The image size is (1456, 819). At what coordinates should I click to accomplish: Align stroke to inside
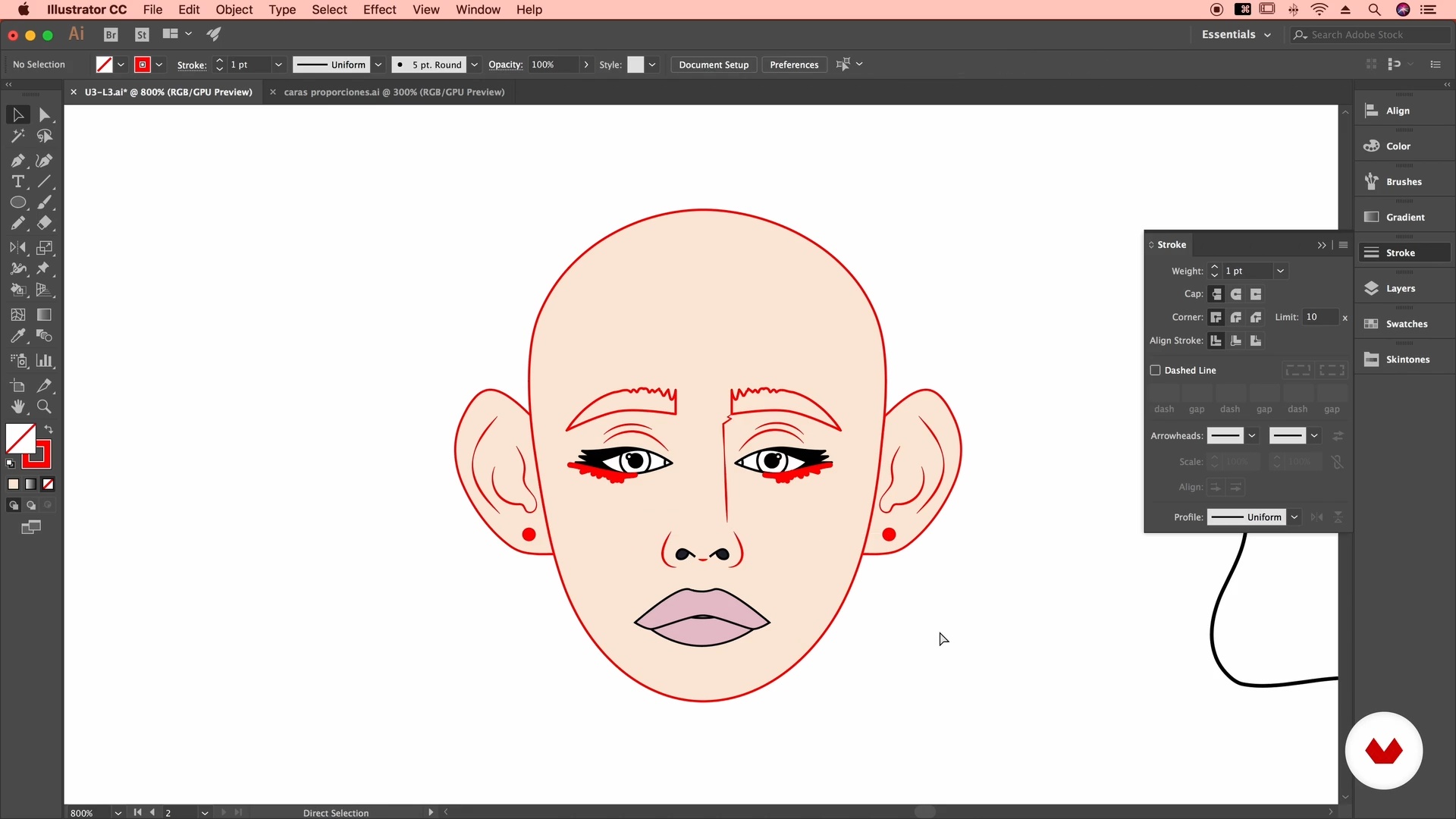point(1236,341)
